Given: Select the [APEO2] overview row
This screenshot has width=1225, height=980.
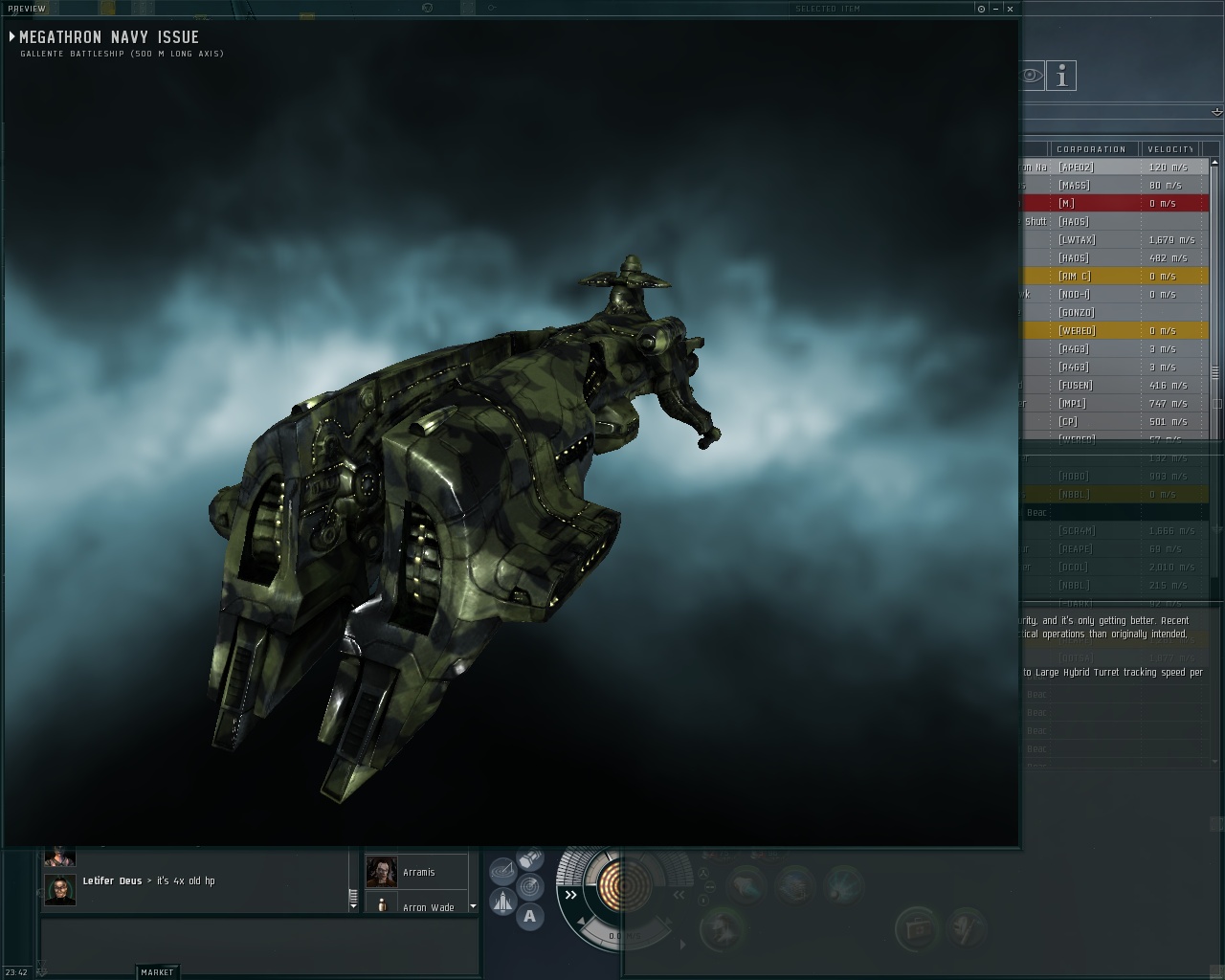Looking at the screenshot, I should click(1115, 167).
